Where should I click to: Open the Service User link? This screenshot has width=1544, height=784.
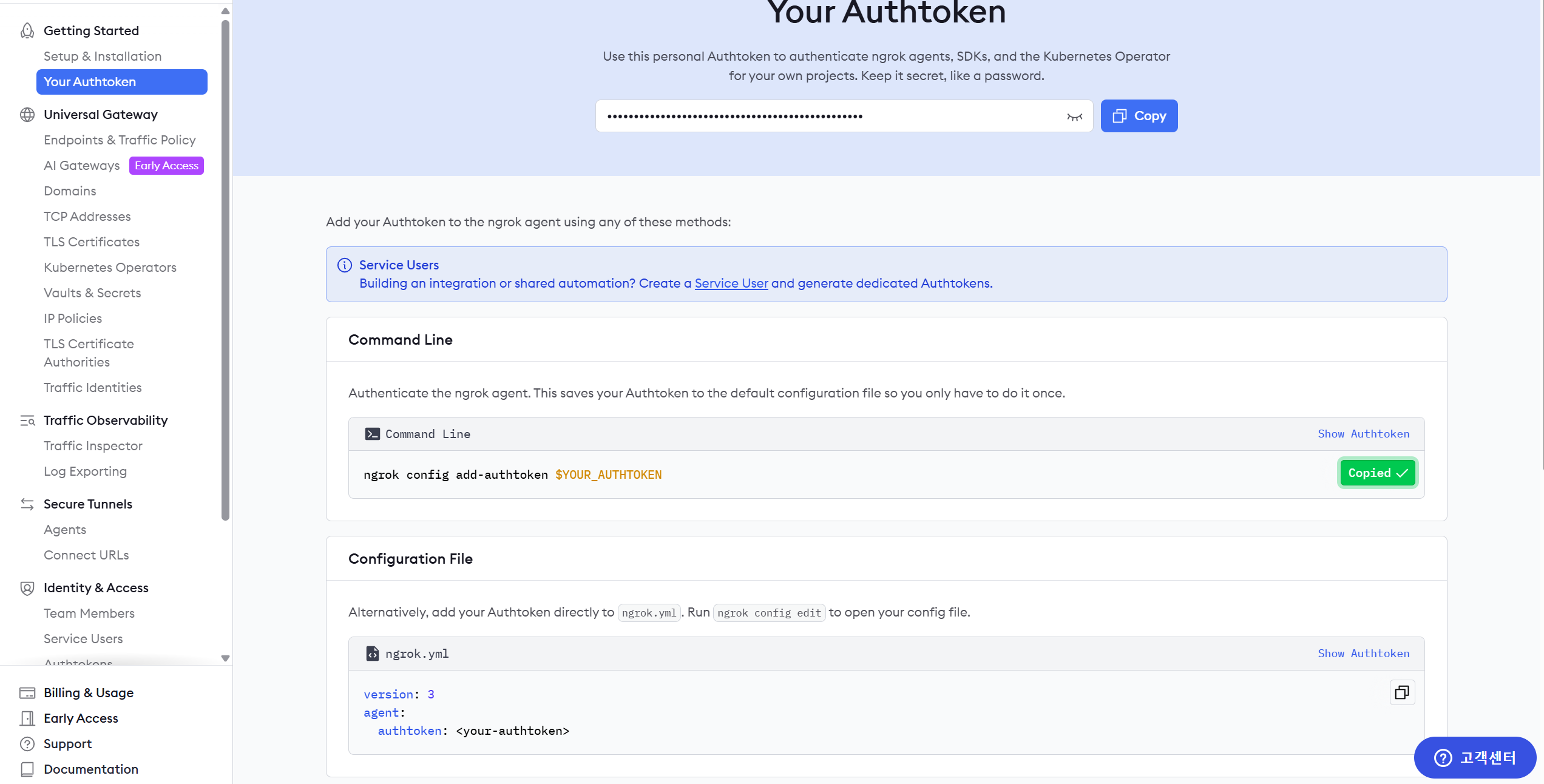731,283
